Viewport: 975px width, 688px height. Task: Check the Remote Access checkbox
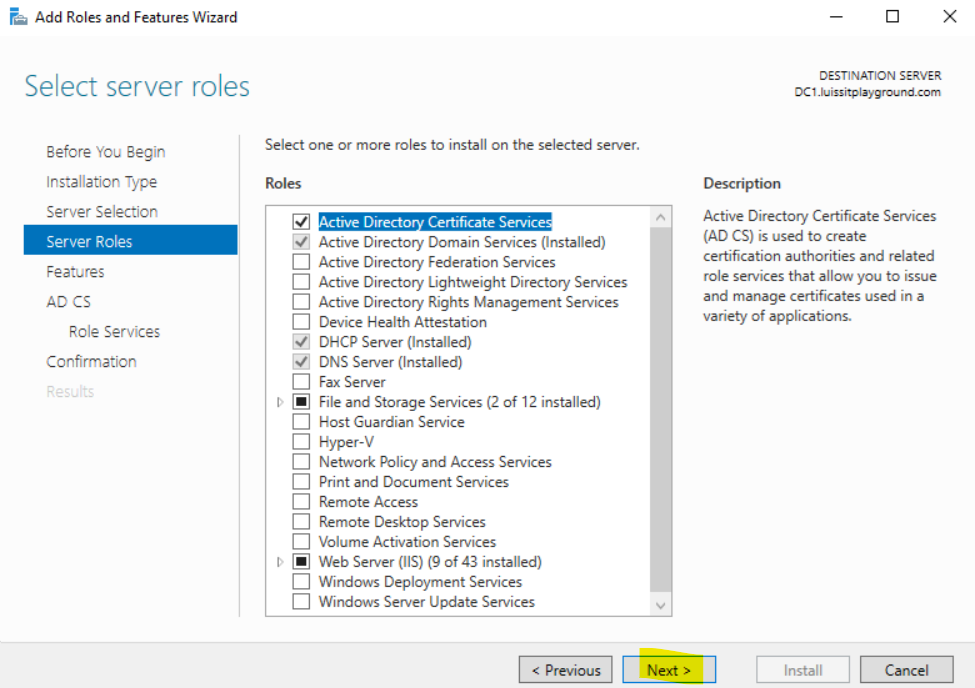(x=301, y=501)
